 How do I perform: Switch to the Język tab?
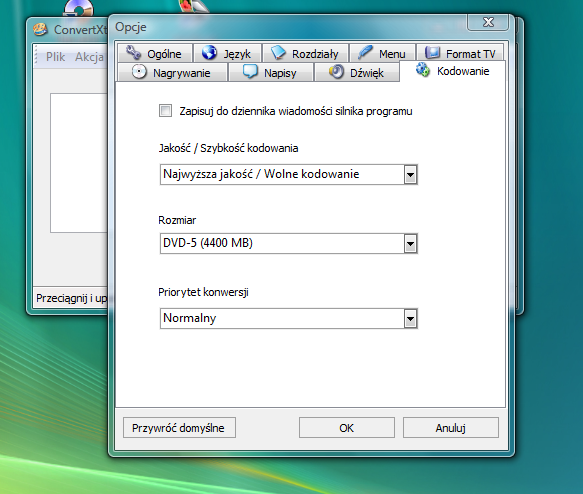(227, 53)
